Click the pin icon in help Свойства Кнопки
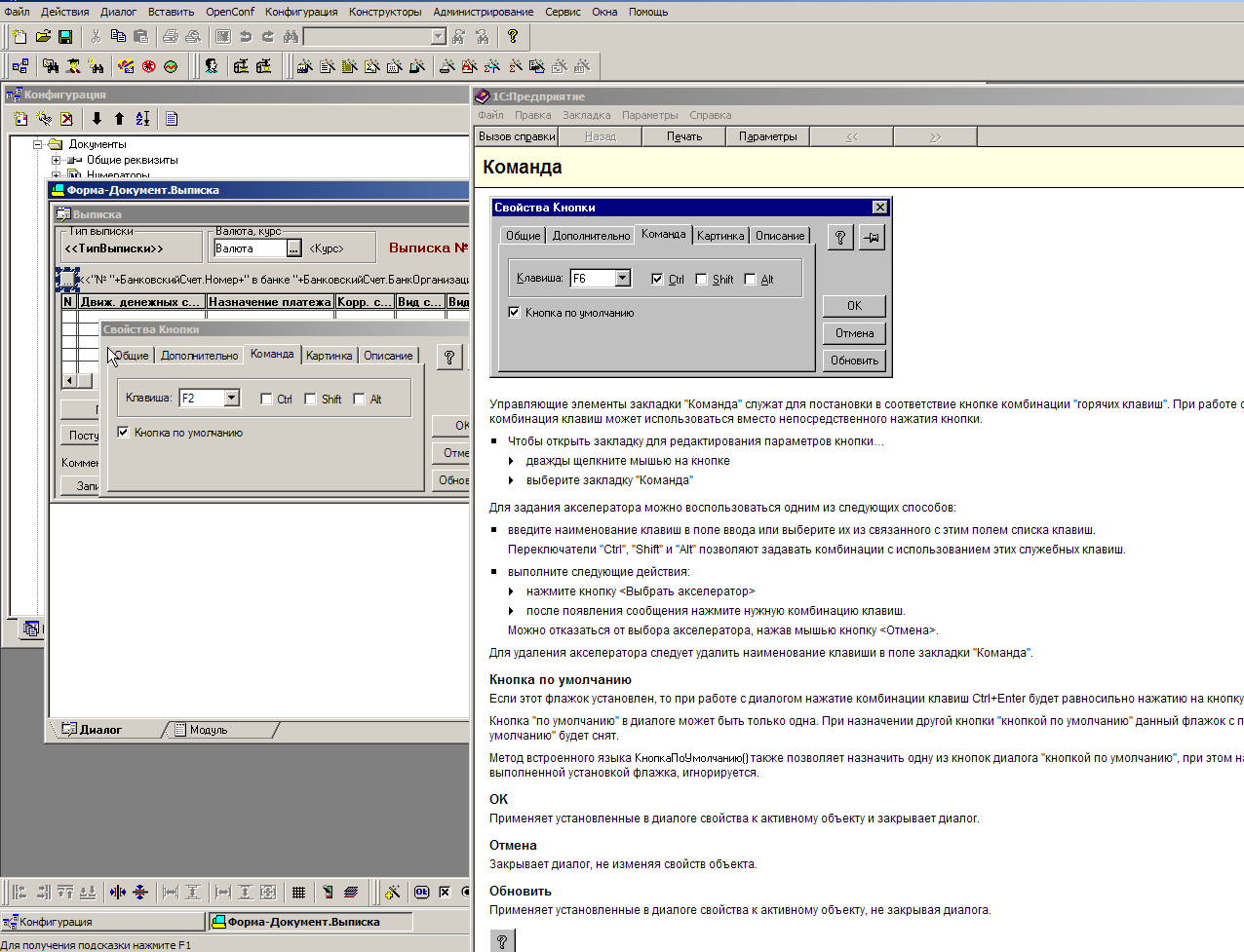Viewport: 1244px width, 952px height. (872, 237)
